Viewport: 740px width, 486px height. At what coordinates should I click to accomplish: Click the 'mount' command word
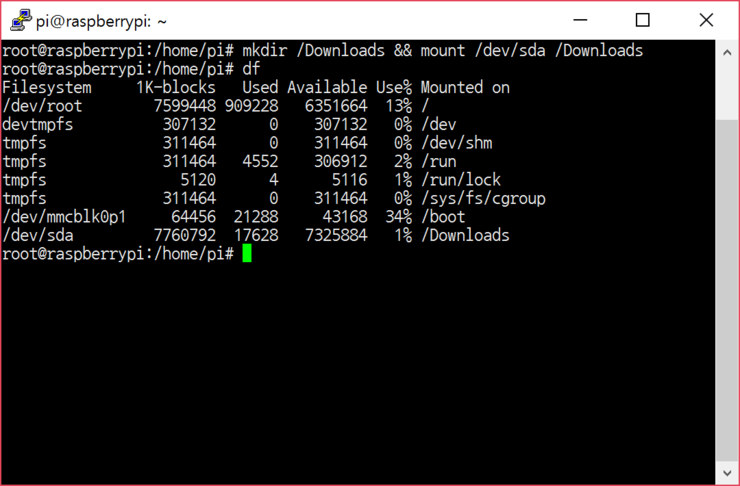pos(443,50)
